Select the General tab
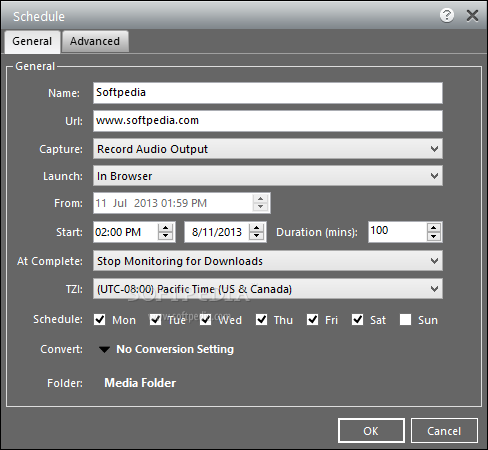Screen dimensions: 488x450 32,41
